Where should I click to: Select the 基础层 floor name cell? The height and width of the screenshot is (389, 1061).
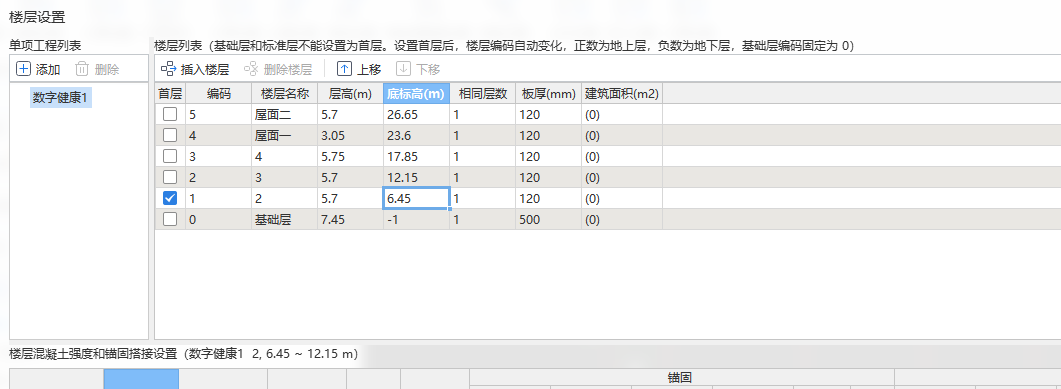click(284, 219)
